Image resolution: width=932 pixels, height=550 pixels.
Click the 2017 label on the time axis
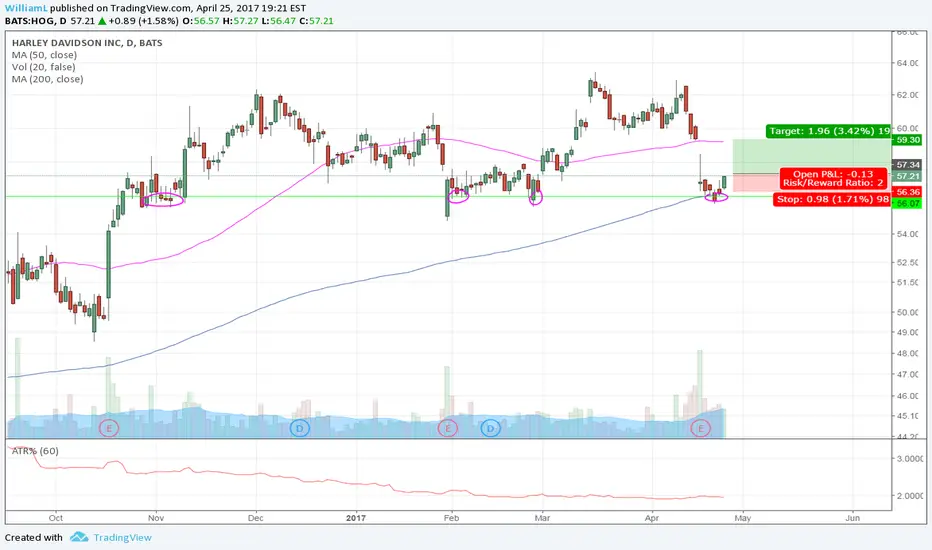356,518
